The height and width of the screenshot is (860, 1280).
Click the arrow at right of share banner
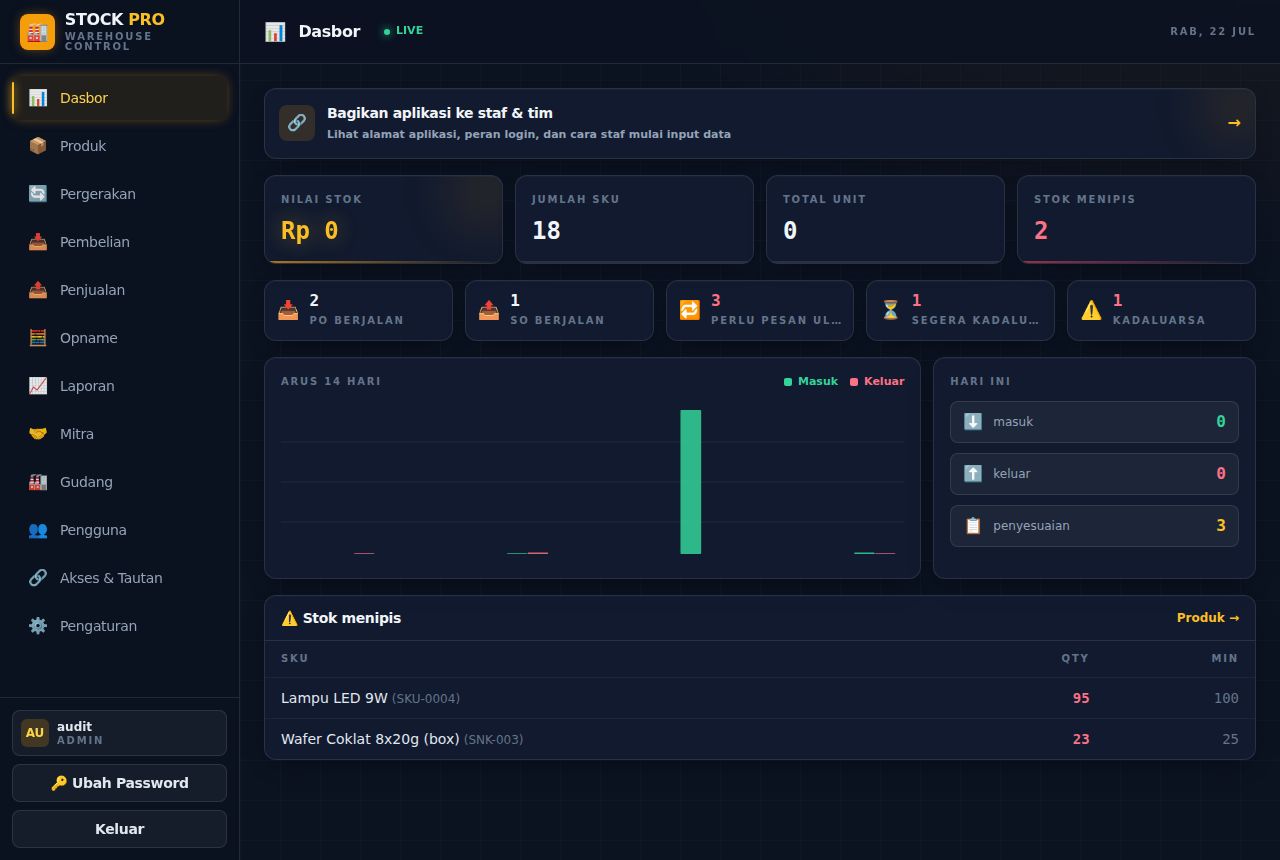[x=1234, y=123]
